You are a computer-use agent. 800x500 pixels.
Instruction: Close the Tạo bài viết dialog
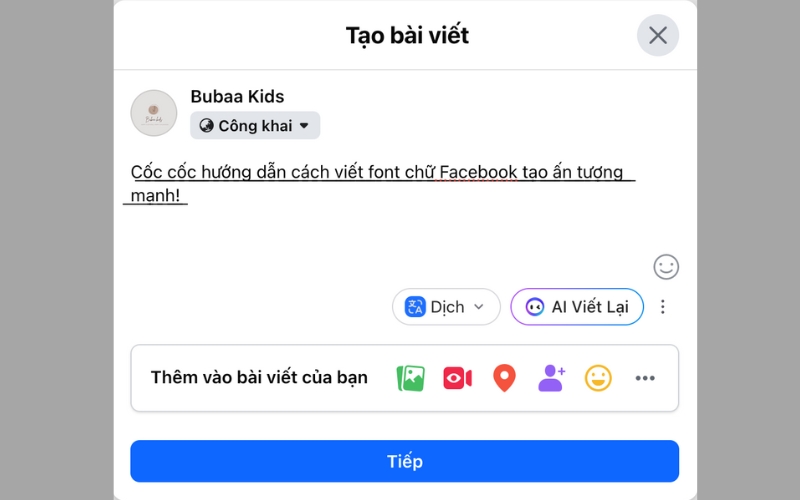tap(658, 35)
